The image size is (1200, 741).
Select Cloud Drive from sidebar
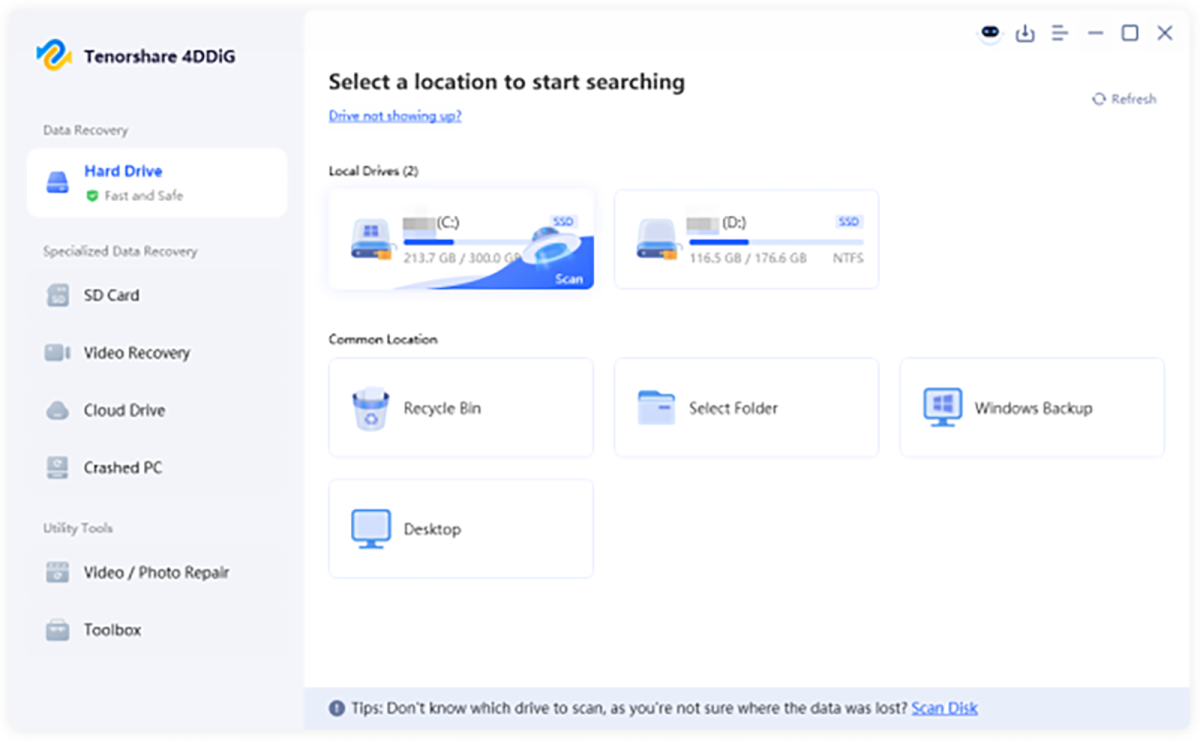tap(124, 411)
